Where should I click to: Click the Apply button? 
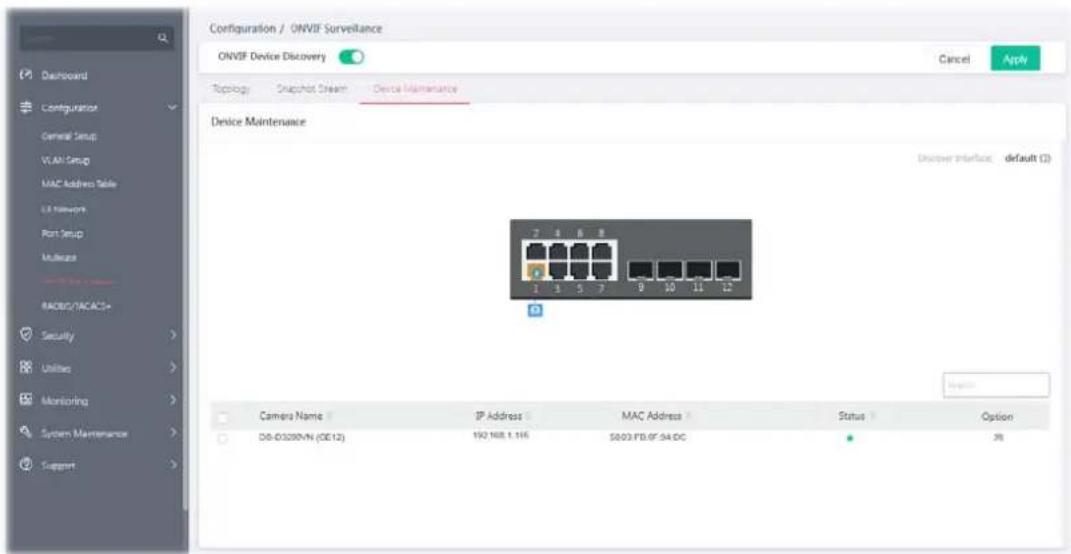click(x=1015, y=59)
